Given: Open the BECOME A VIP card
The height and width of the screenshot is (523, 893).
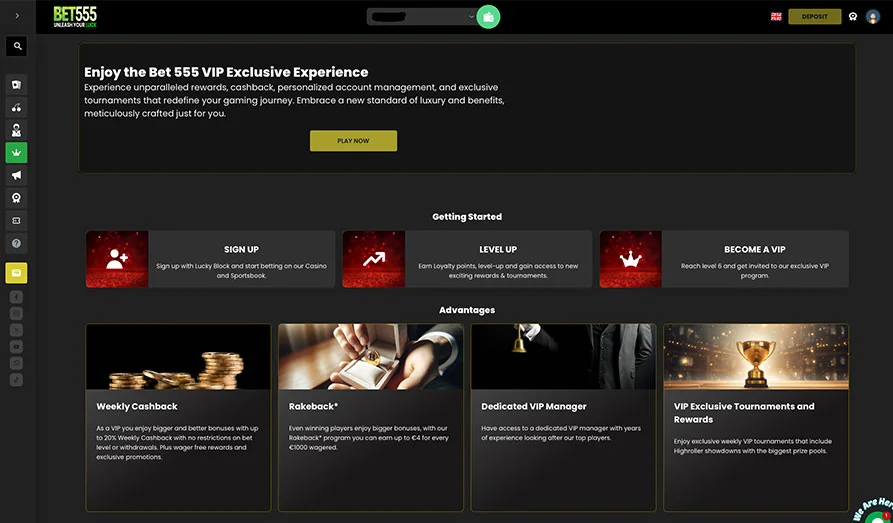Looking at the screenshot, I should click(724, 259).
